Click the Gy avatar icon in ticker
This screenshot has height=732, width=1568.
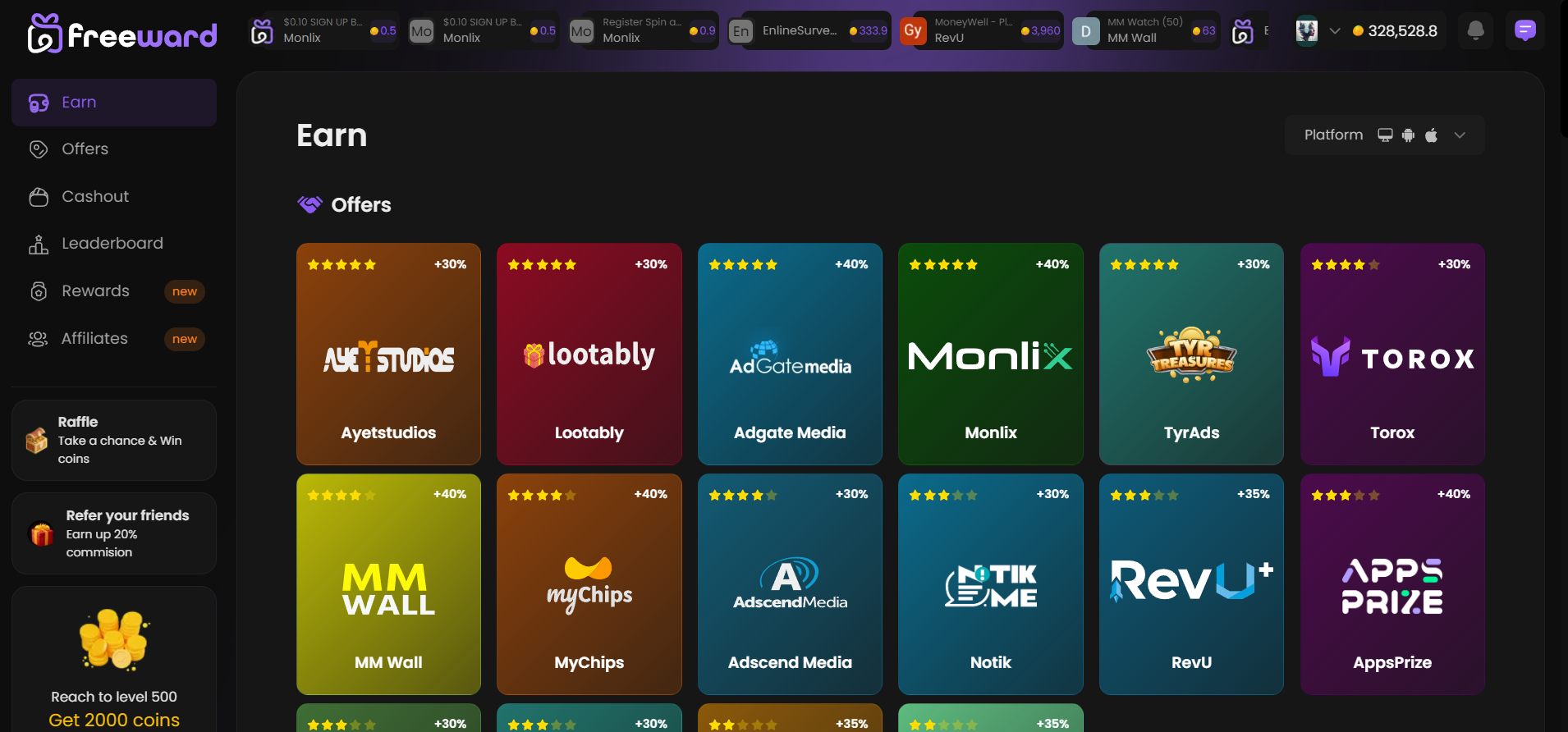click(913, 30)
